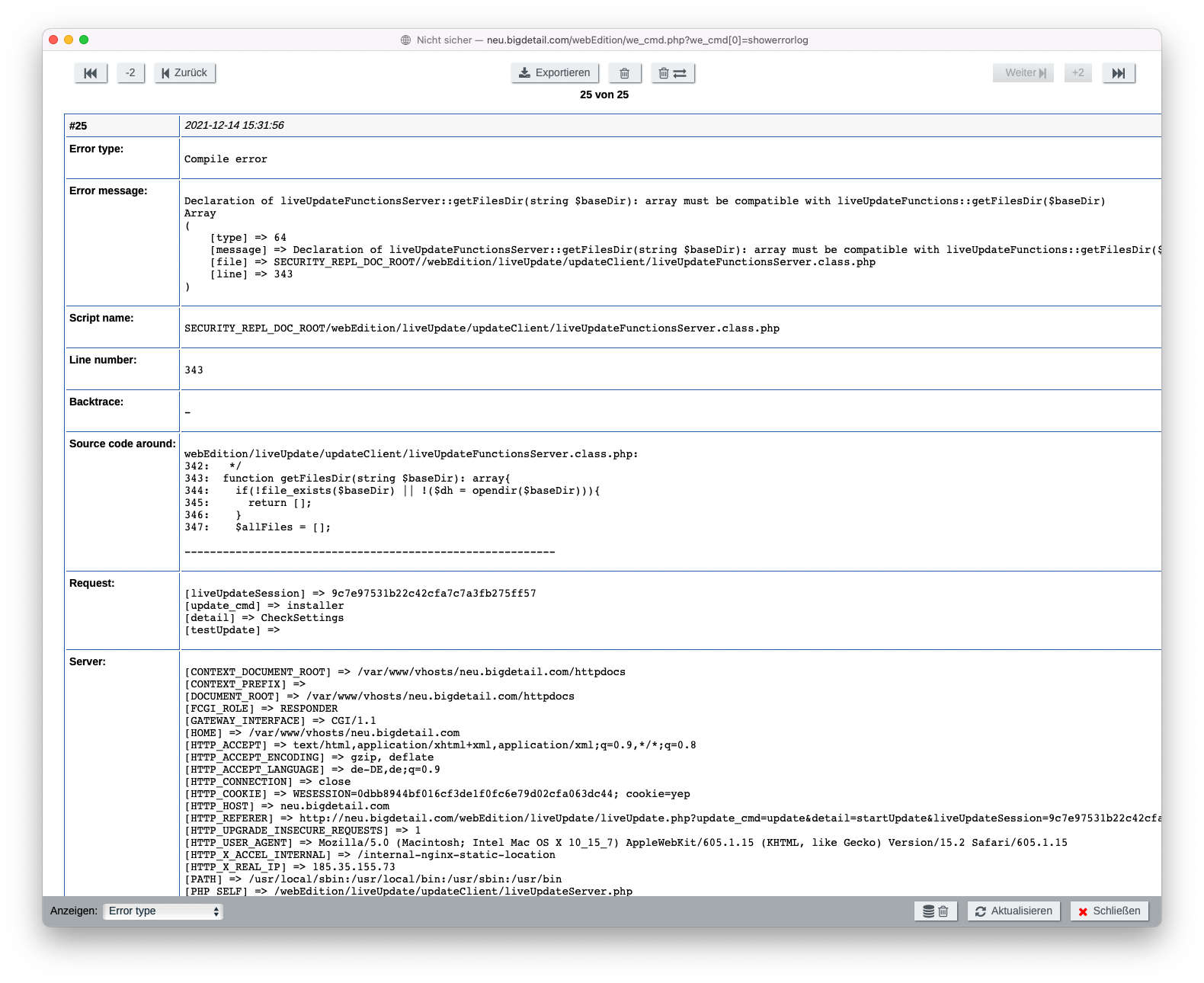Image resolution: width=1204 pixels, height=983 pixels.
Task: Click the "Compile error" value
Action: click(226, 159)
